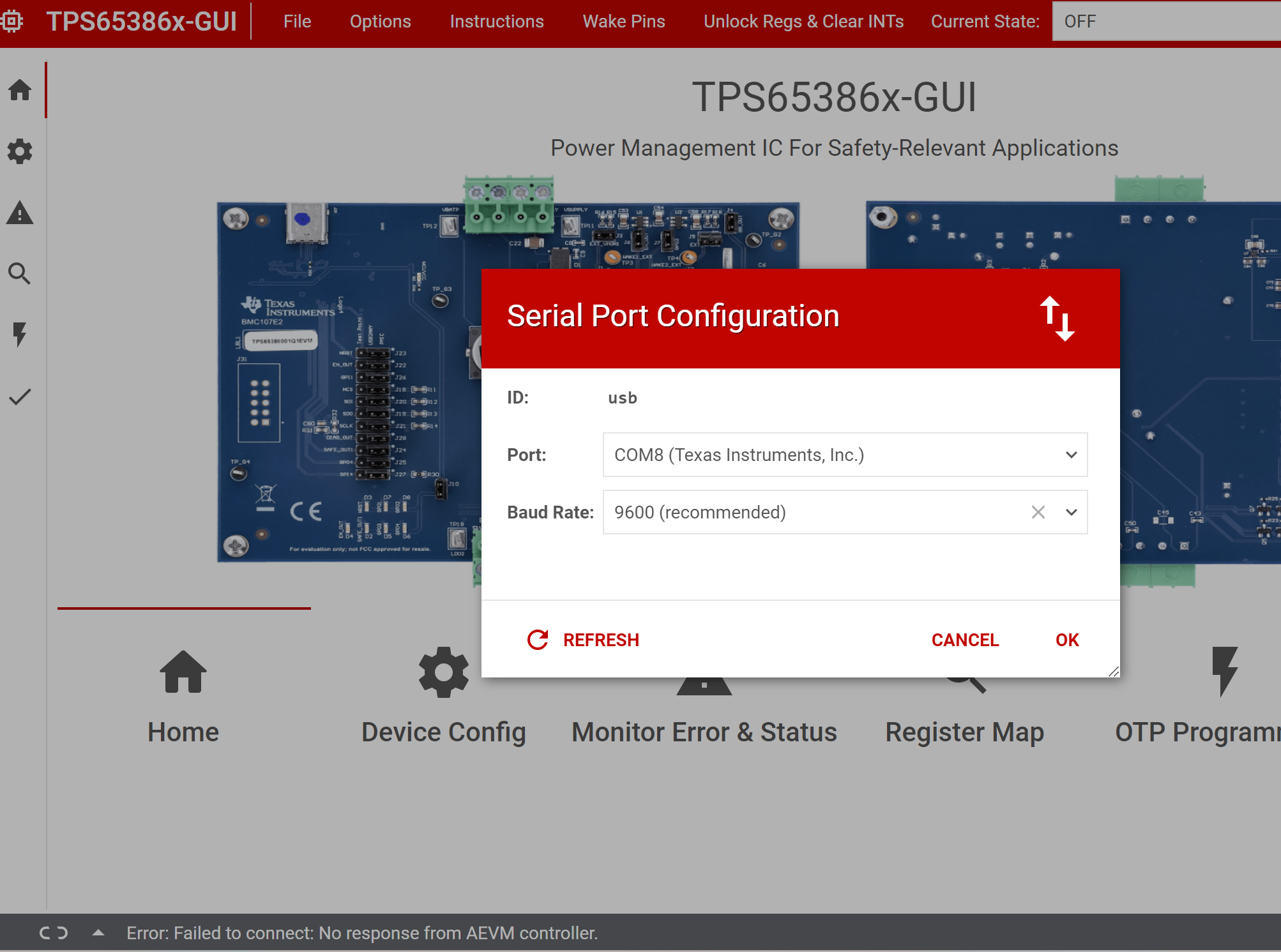Open the File menu
This screenshot has width=1281, height=952.
[298, 21]
